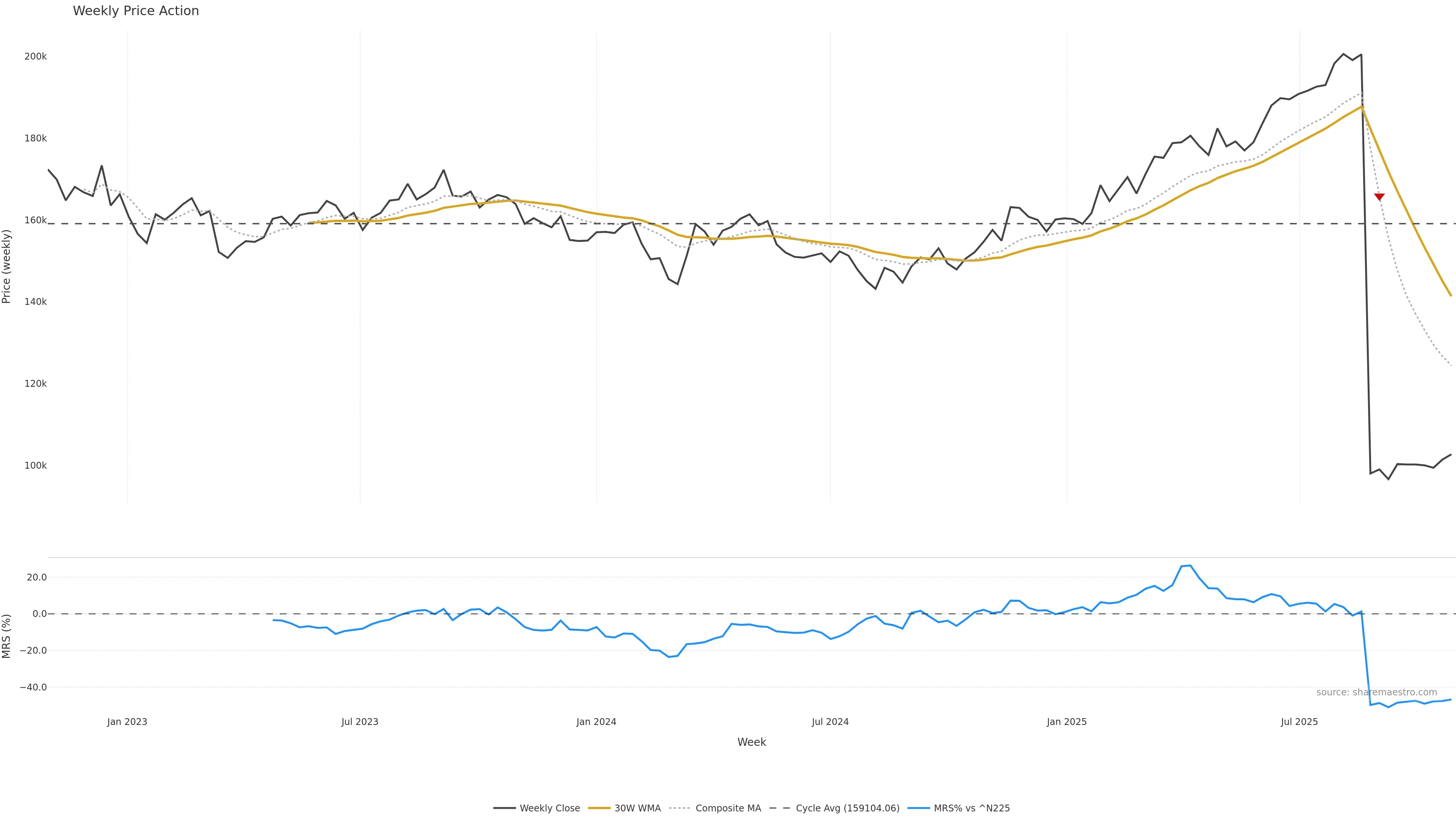
Task: Click the Weekly Price Action chart title
Action: pyautogui.click(x=136, y=11)
